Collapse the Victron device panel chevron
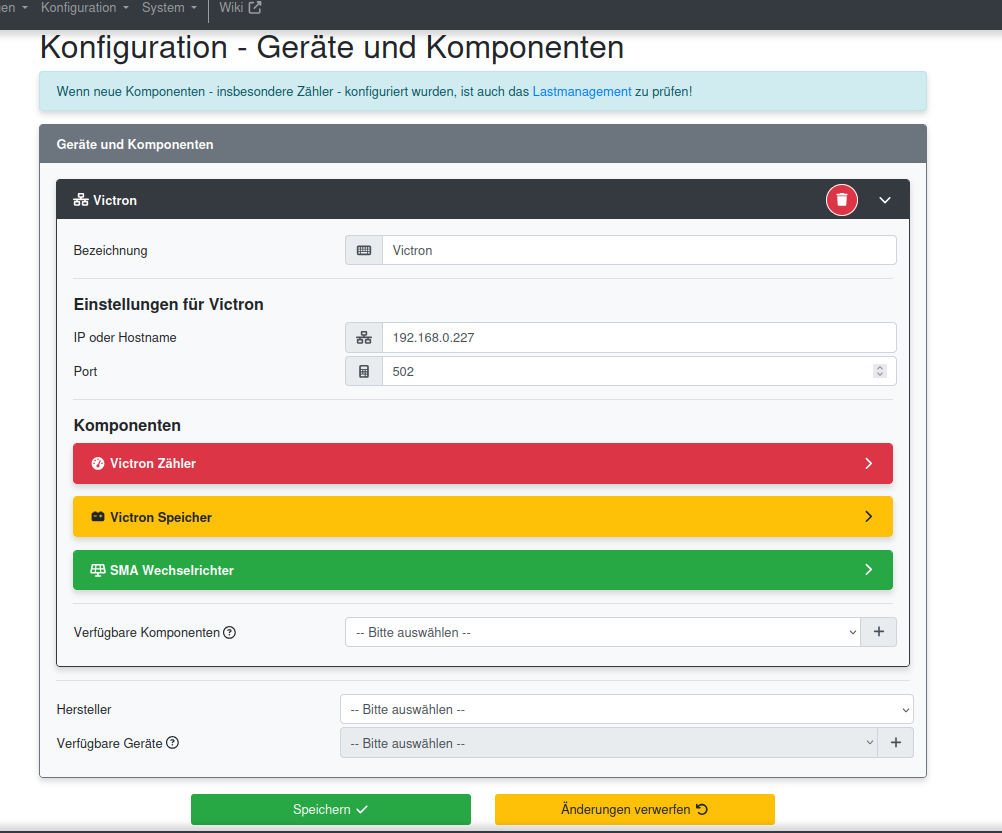Image resolution: width=1002 pixels, height=833 pixels. pos(884,200)
